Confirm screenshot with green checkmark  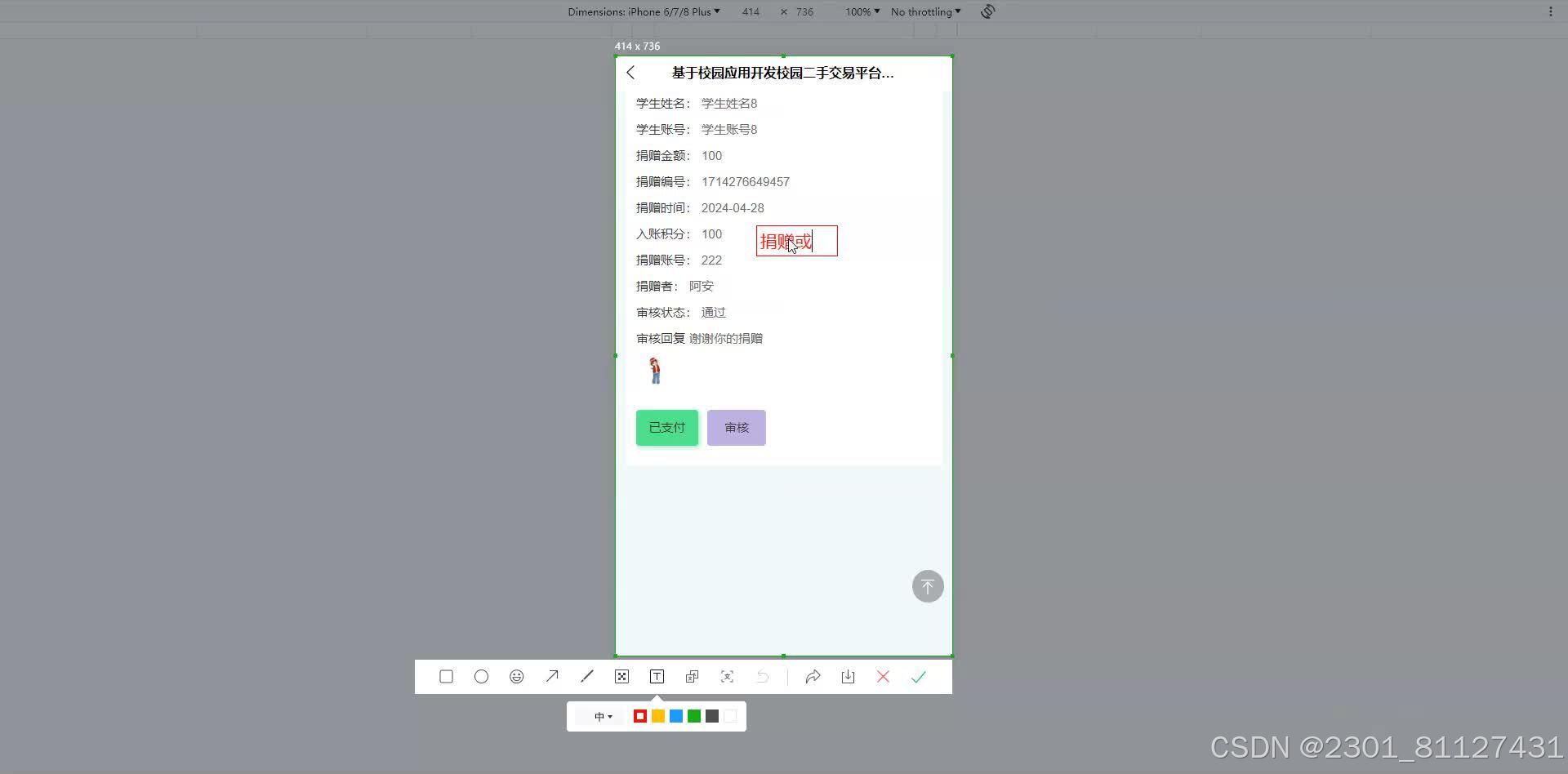918,677
